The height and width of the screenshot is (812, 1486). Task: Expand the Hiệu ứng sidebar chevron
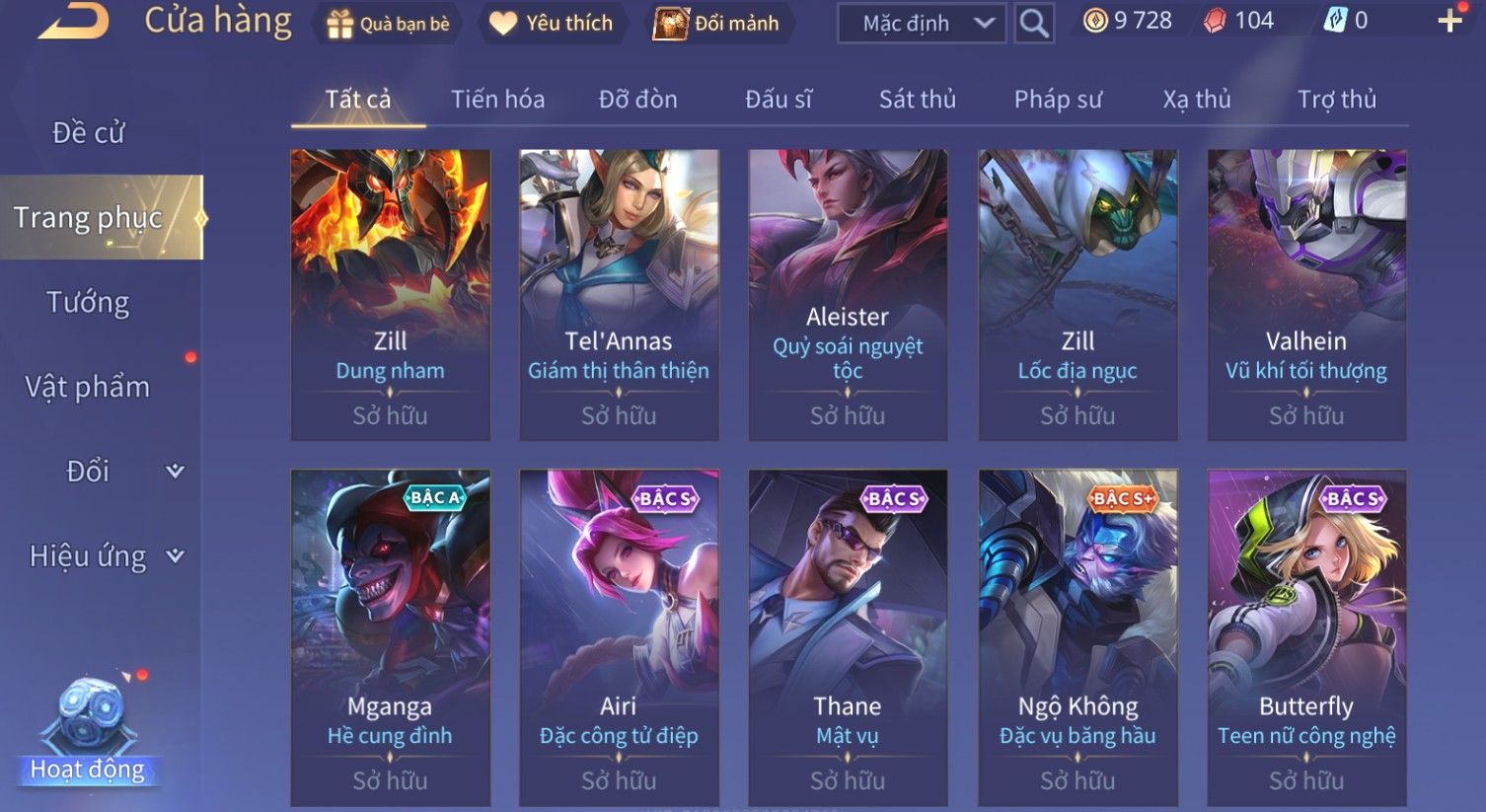click(x=175, y=555)
